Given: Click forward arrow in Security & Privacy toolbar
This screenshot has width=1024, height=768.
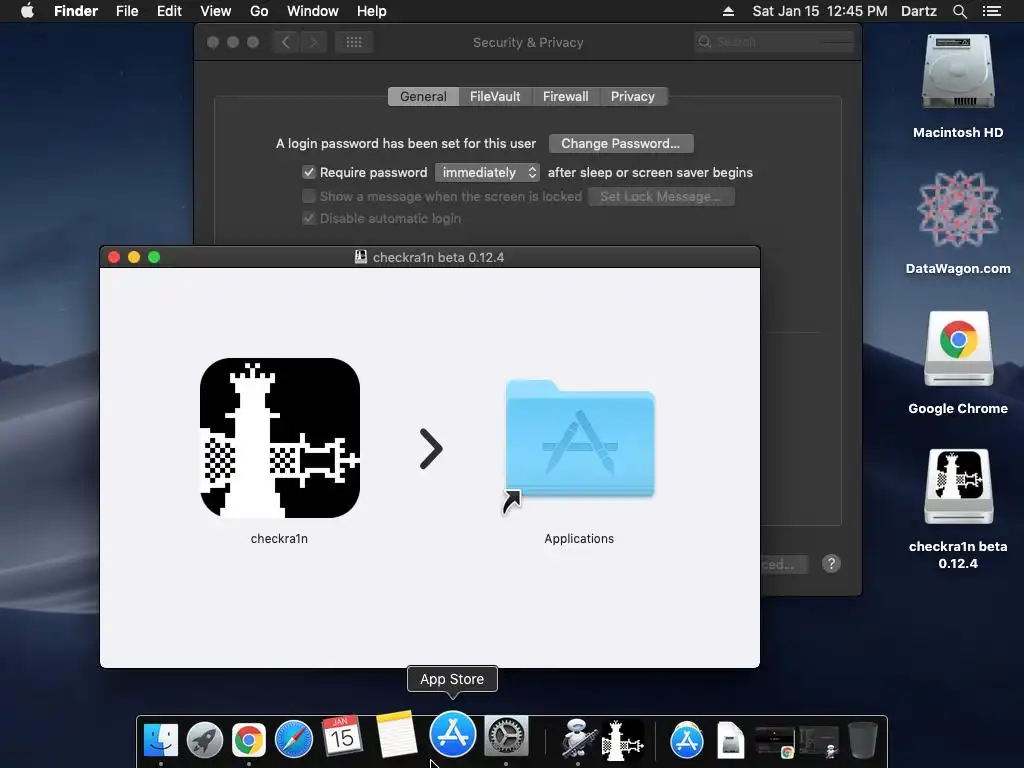Looking at the screenshot, I should 313,42.
